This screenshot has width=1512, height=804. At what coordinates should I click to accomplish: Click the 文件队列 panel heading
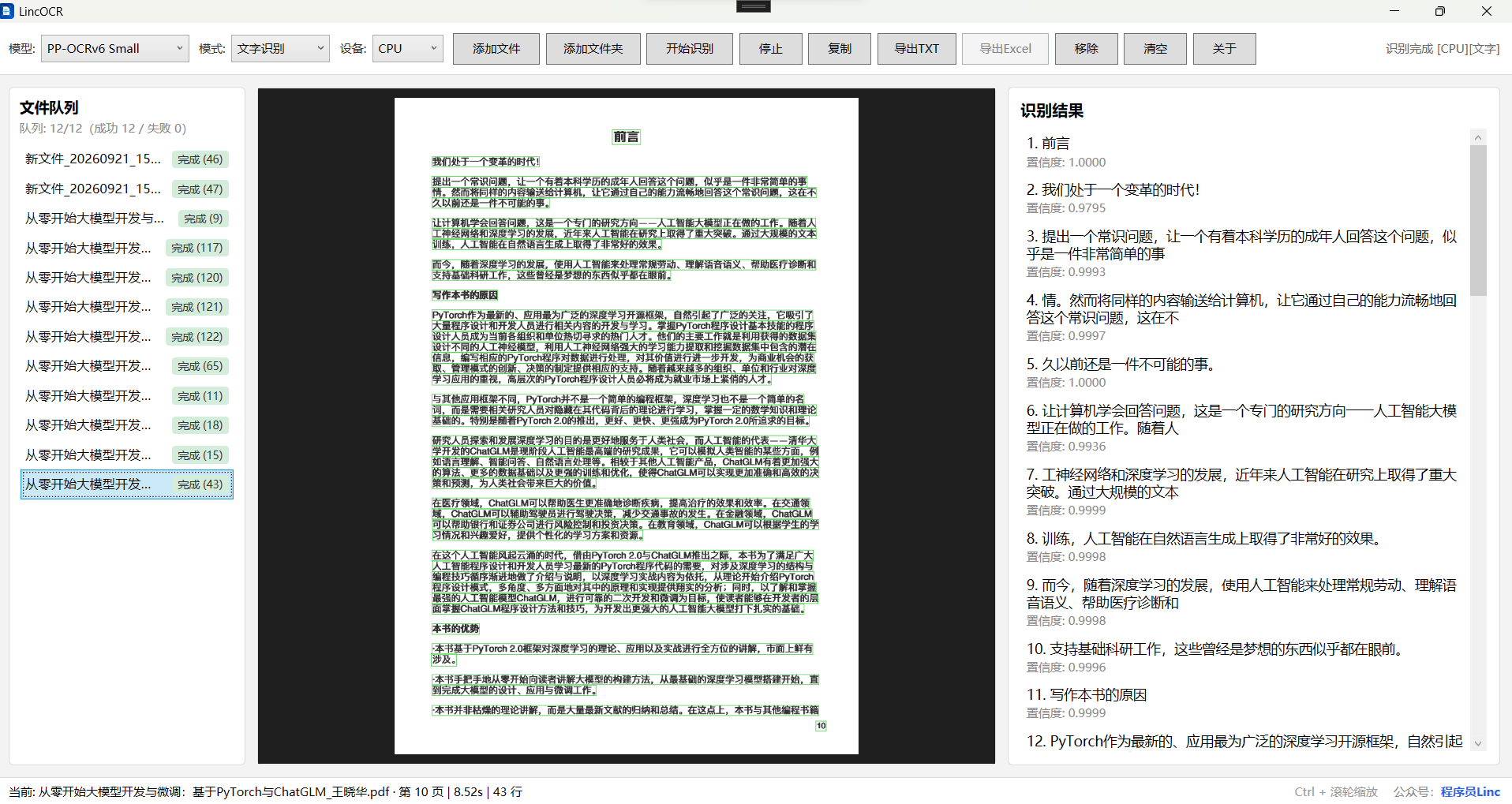pos(49,108)
